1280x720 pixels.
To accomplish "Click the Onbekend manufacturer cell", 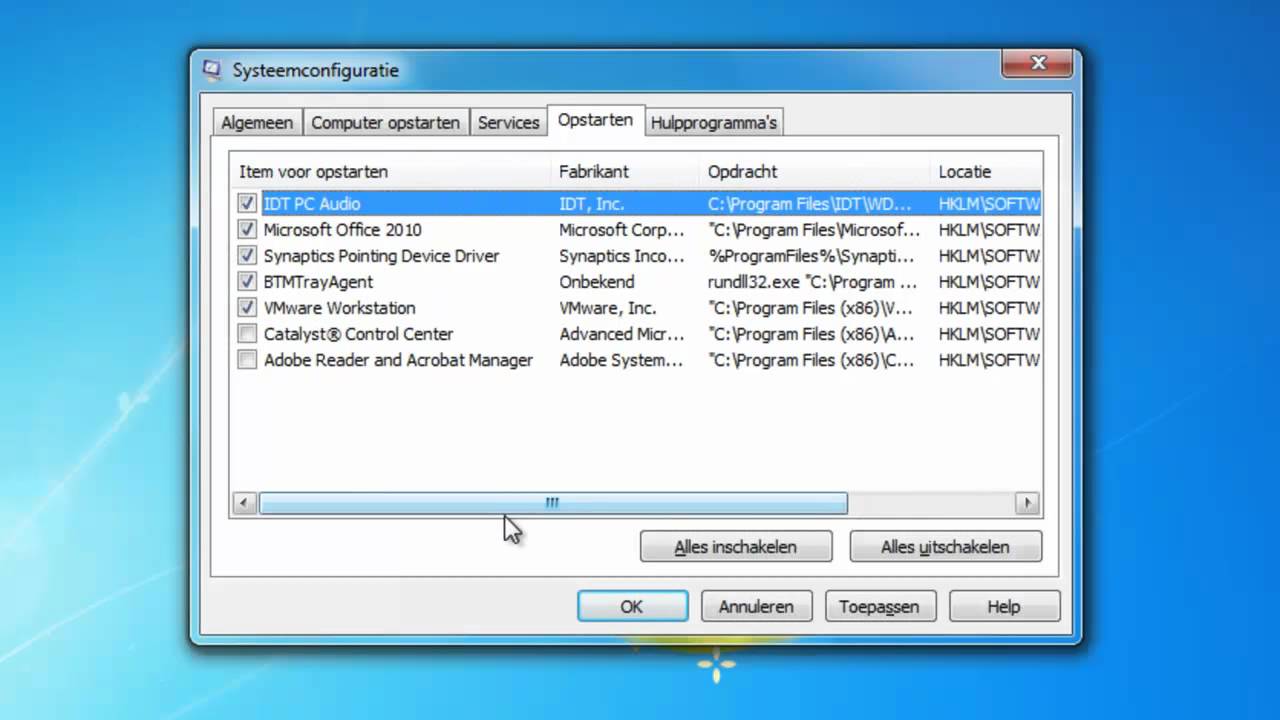I will click(x=597, y=282).
